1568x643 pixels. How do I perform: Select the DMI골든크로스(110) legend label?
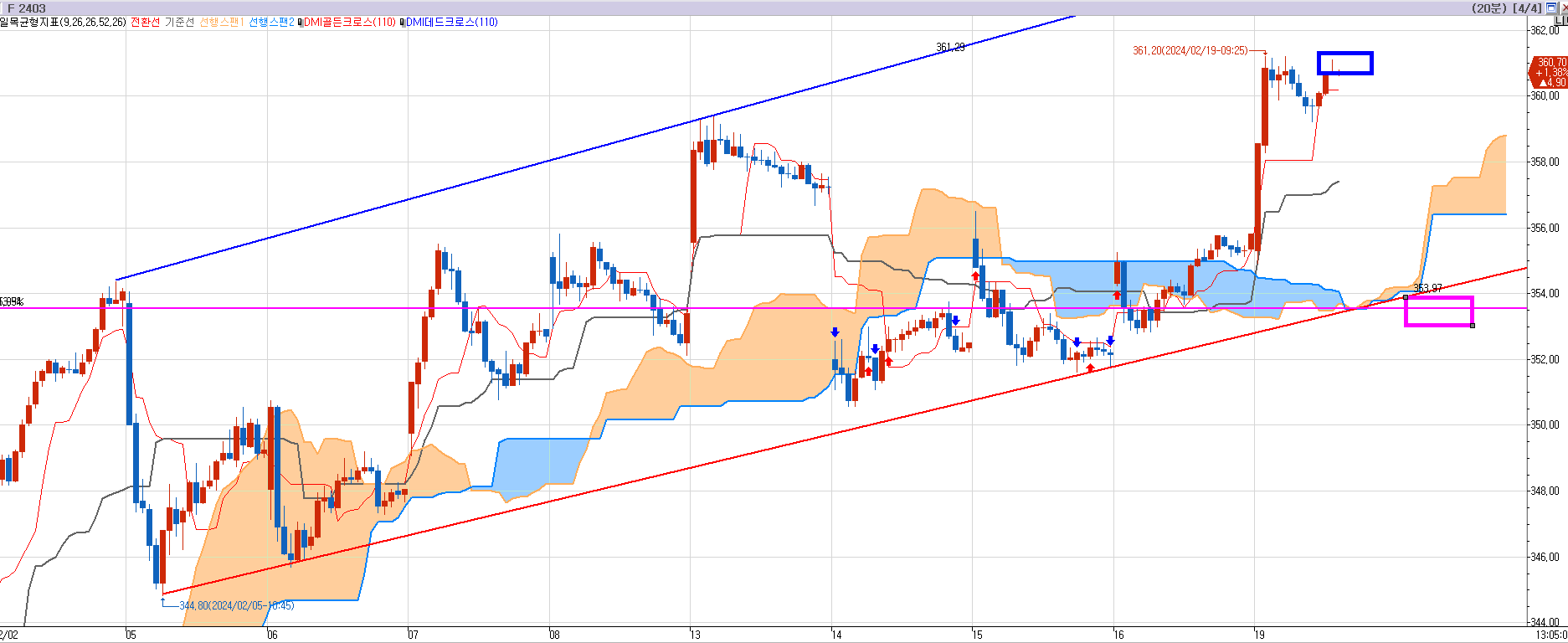click(x=350, y=23)
